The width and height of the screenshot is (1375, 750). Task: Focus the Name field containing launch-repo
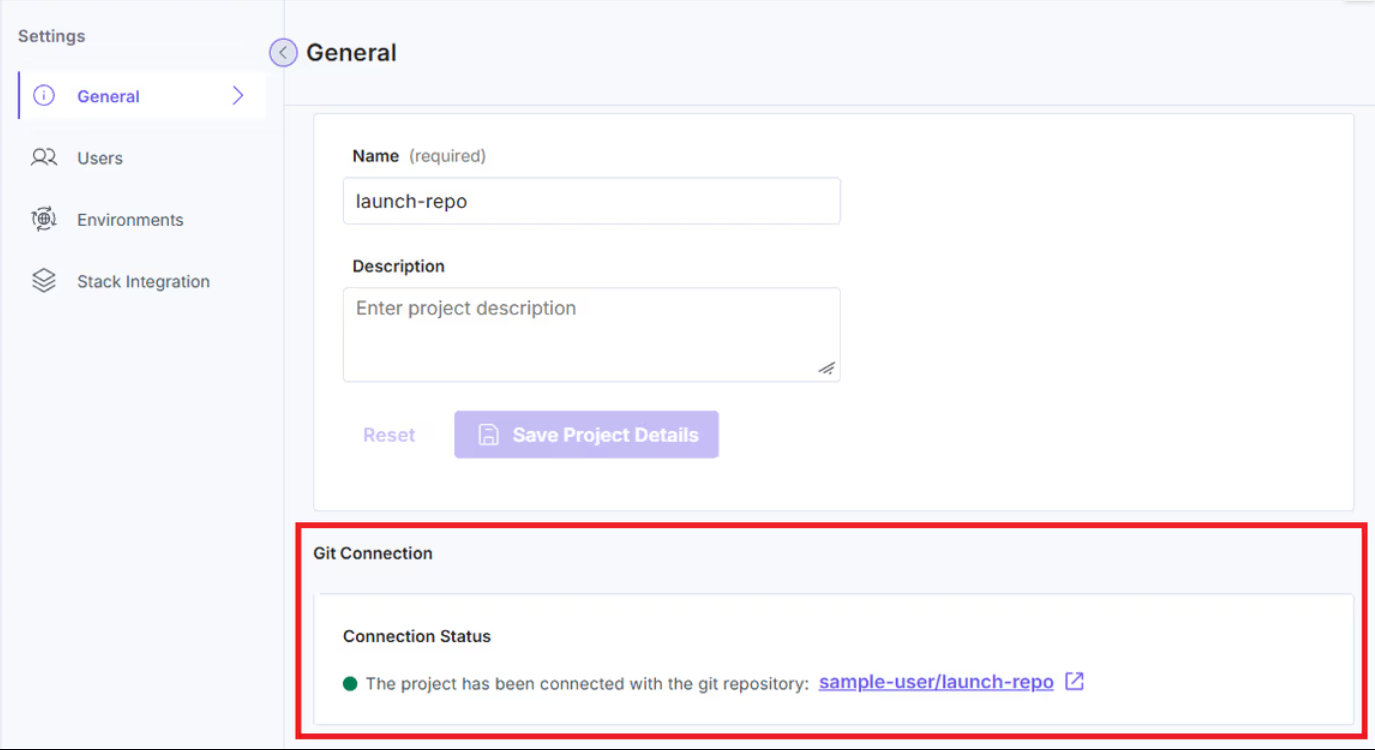(x=591, y=202)
